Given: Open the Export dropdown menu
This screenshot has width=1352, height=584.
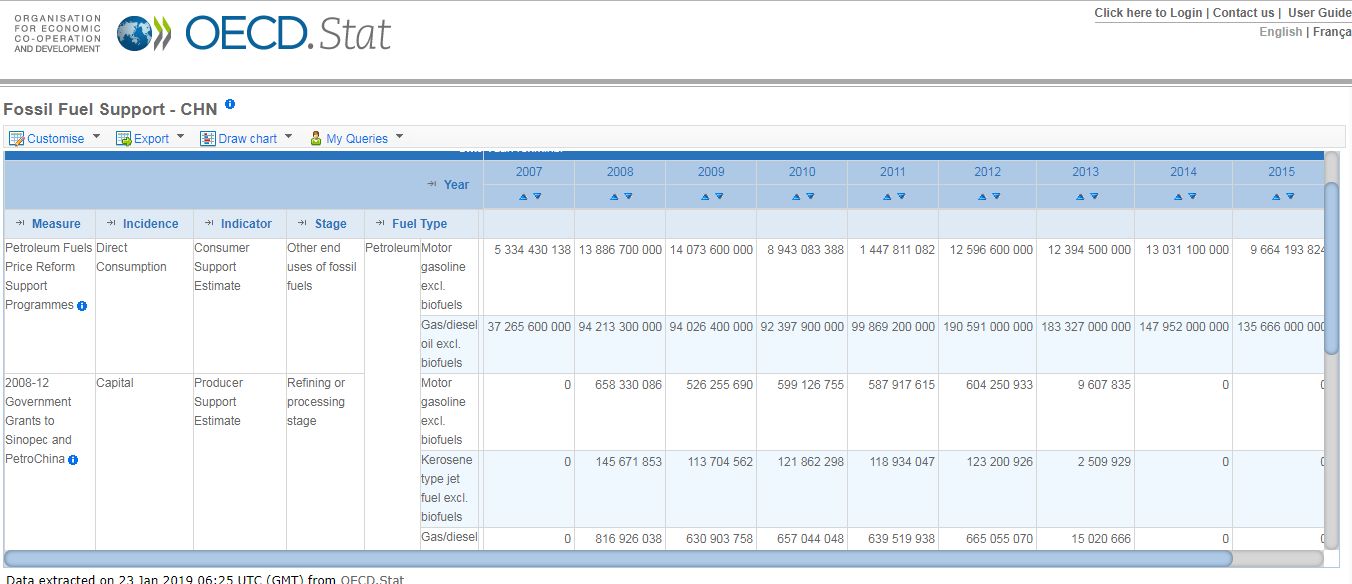Looking at the screenshot, I should point(150,139).
